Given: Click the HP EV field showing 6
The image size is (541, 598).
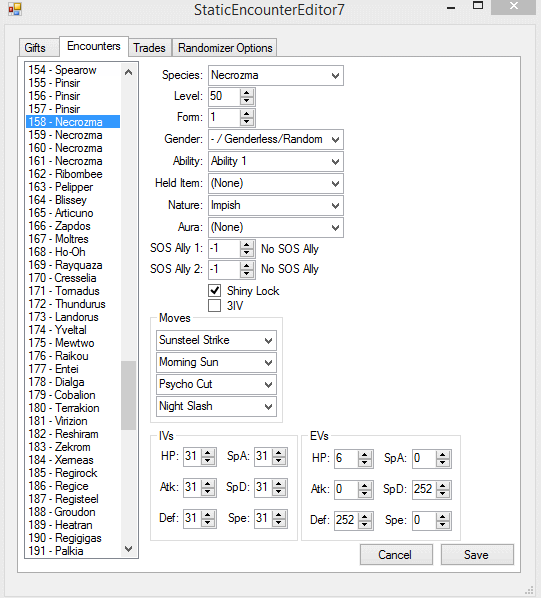Looking at the screenshot, I should pyautogui.click(x=346, y=458).
